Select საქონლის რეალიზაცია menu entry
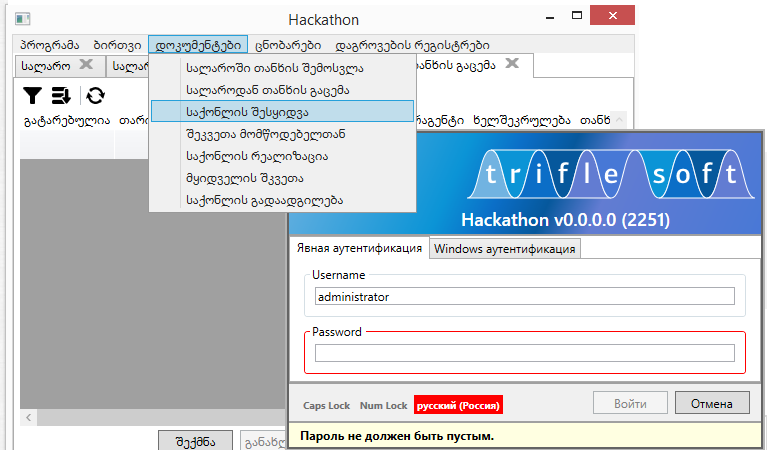This screenshot has width=779, height=451. pyautogui.click(x=282, y=156)
